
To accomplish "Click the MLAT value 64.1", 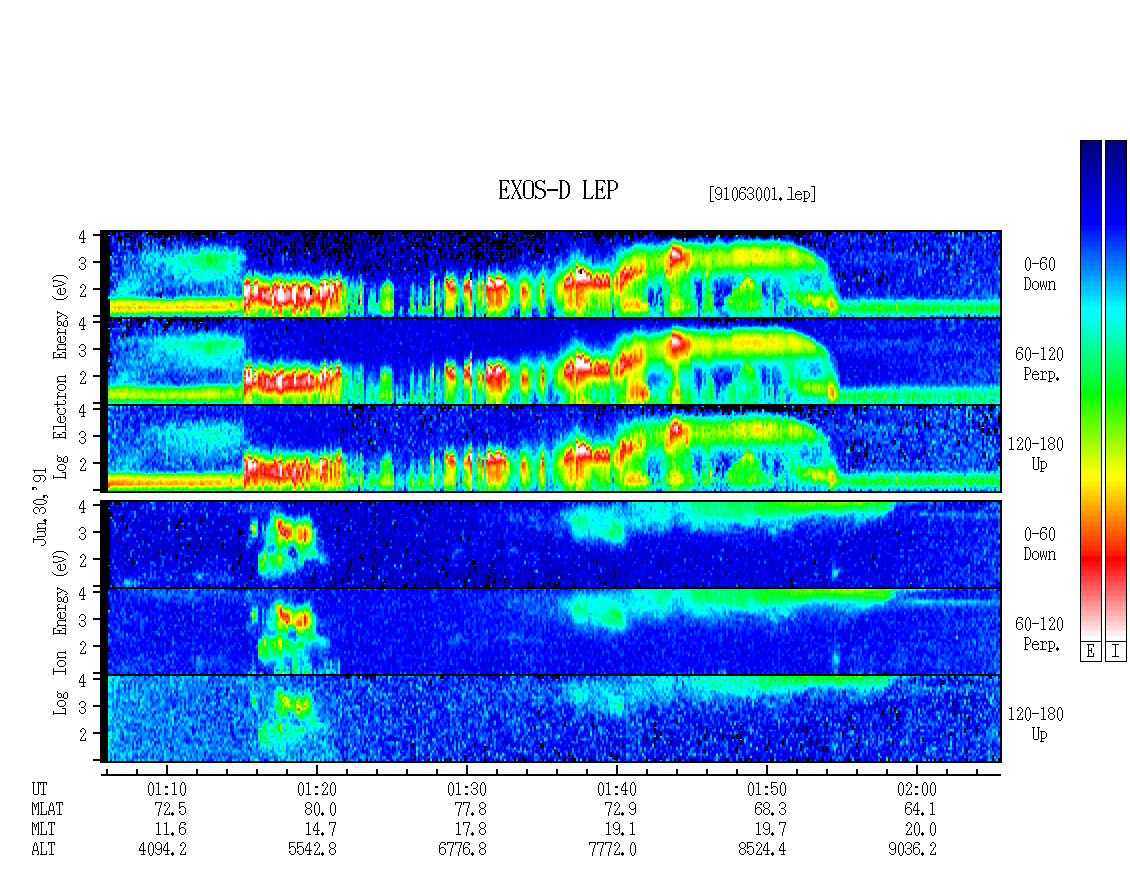I will [920, 809].
